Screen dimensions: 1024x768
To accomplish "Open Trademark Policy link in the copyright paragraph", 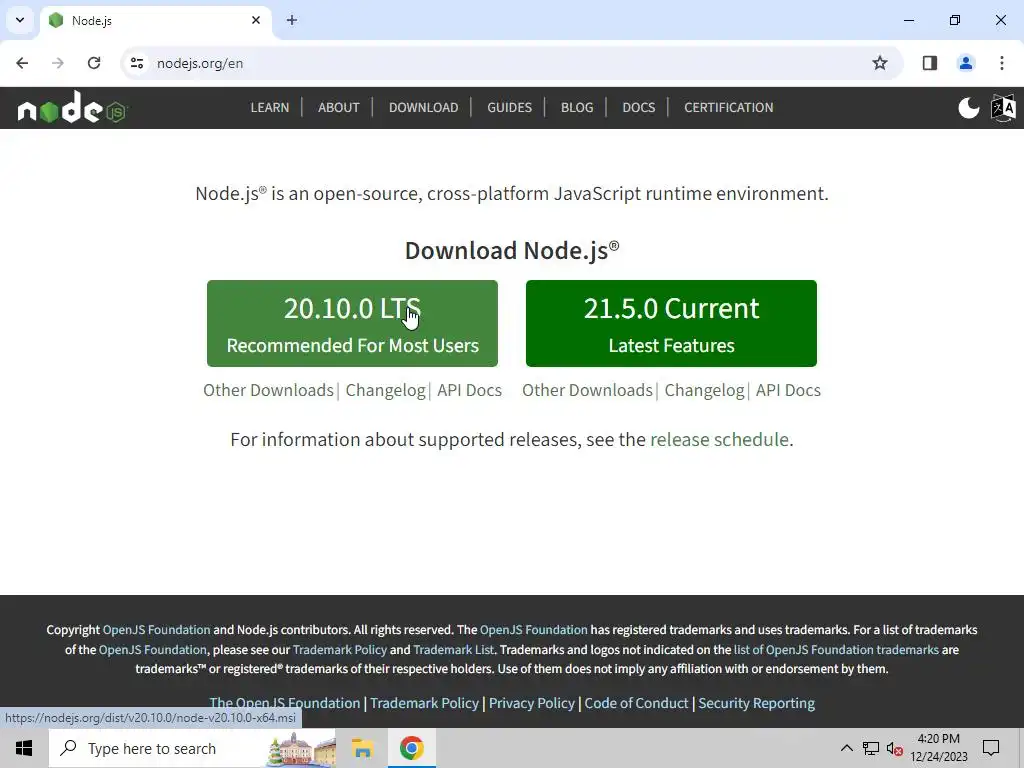I will [x=340, y=649].
